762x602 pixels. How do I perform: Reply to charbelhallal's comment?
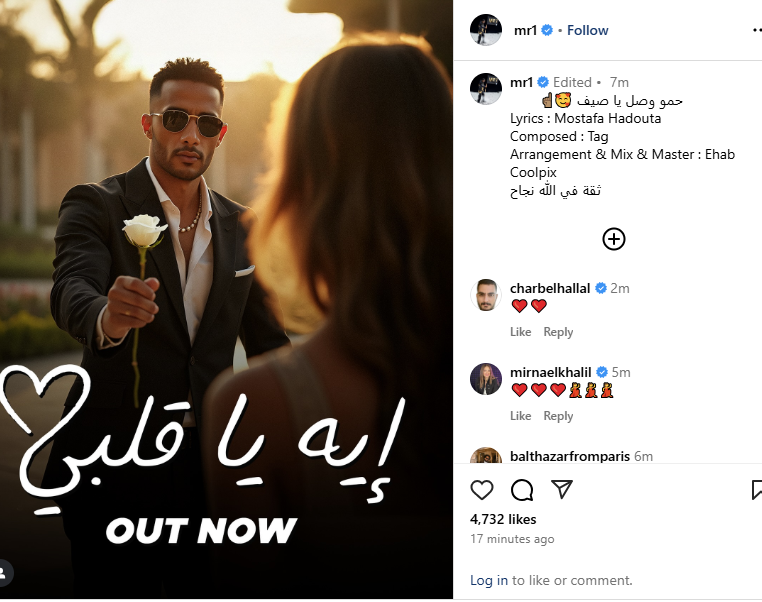[558, 332]
